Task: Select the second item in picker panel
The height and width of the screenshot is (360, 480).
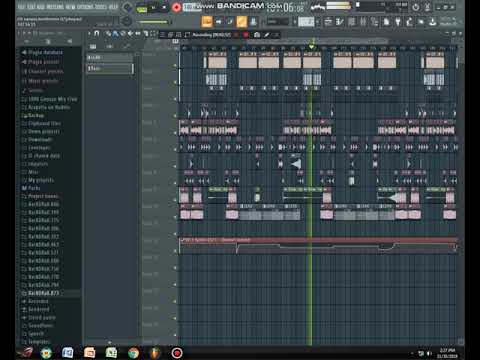Action: [109, 68]
